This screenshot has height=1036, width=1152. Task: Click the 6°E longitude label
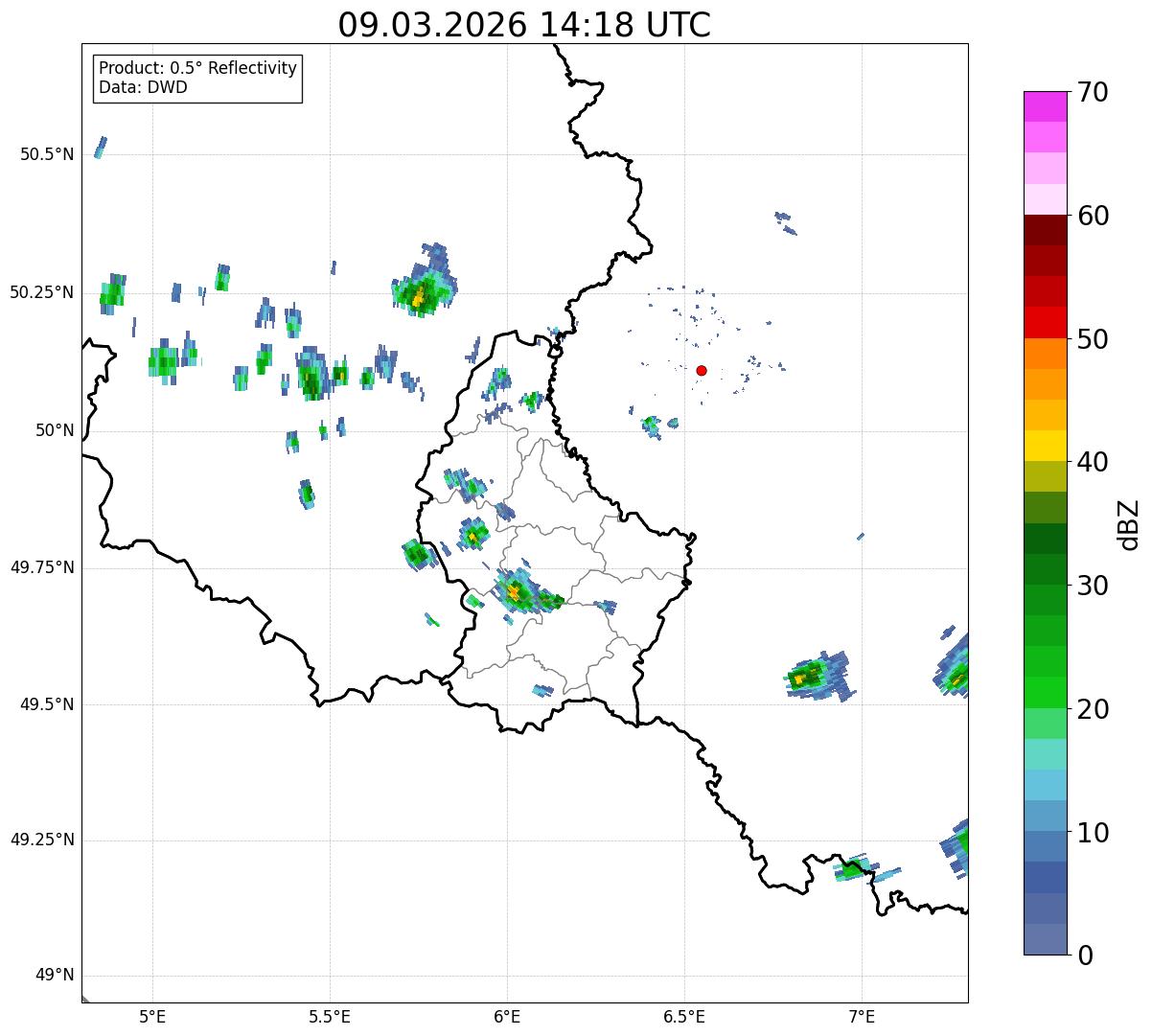tap(507, 1016)
